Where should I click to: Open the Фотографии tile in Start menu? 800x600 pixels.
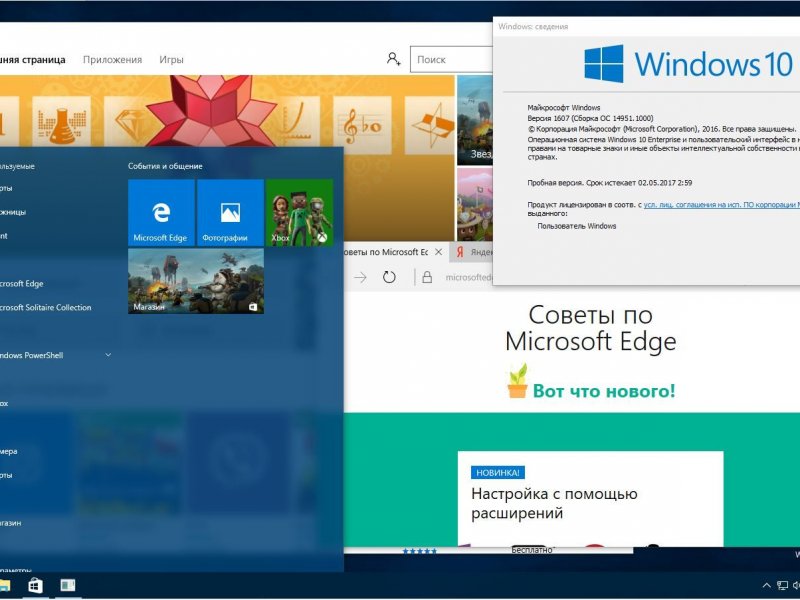230,212
